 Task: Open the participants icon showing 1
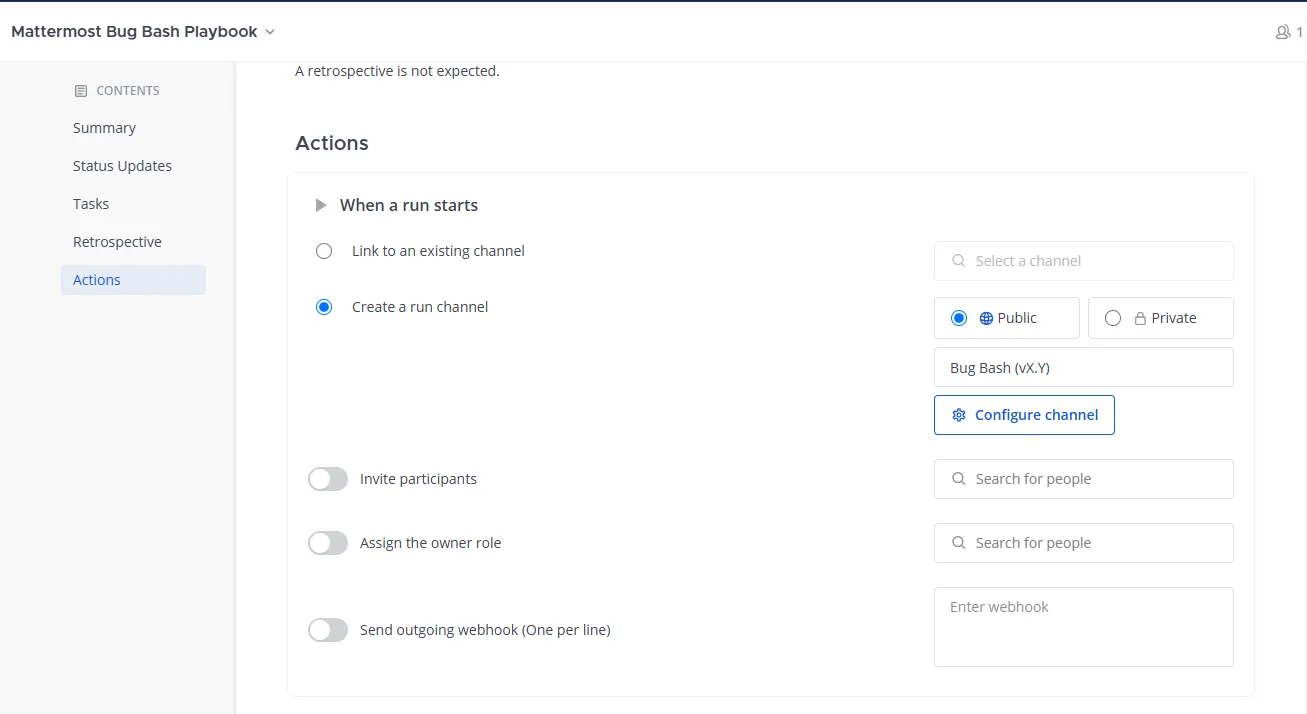click(x=1288, y=32)
